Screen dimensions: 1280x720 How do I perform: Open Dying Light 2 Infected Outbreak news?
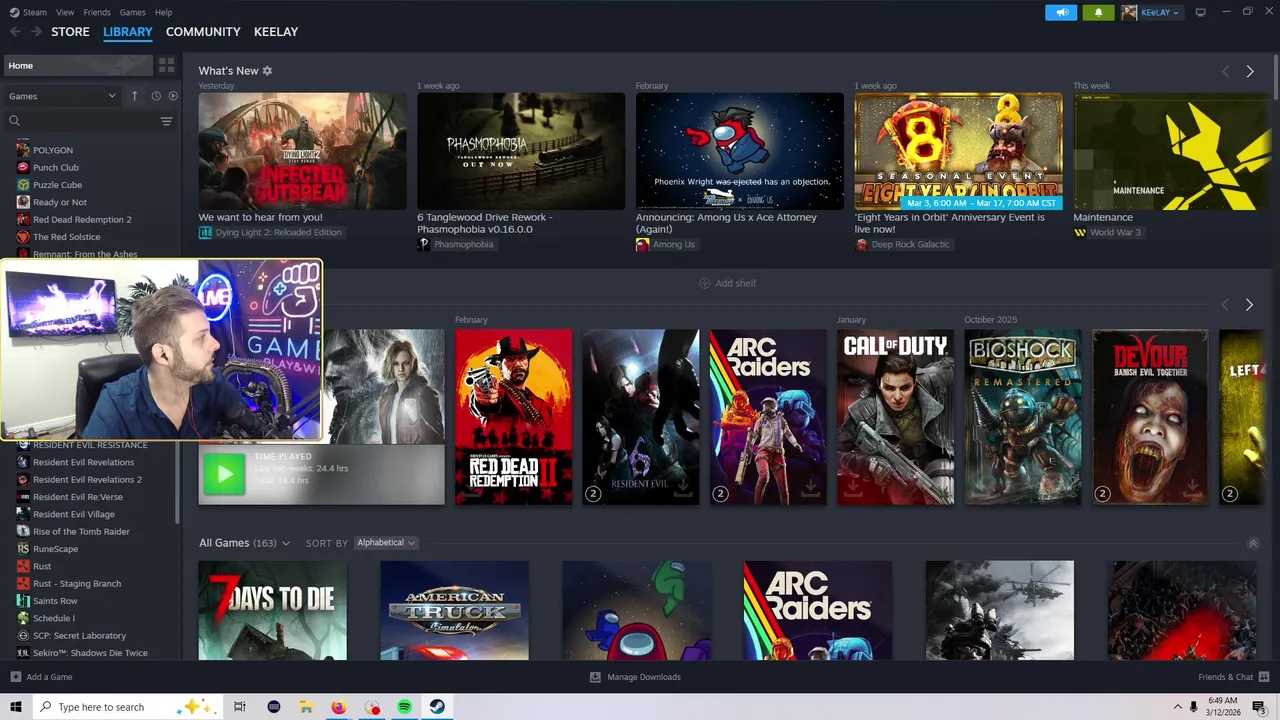(x=302, y=151)
